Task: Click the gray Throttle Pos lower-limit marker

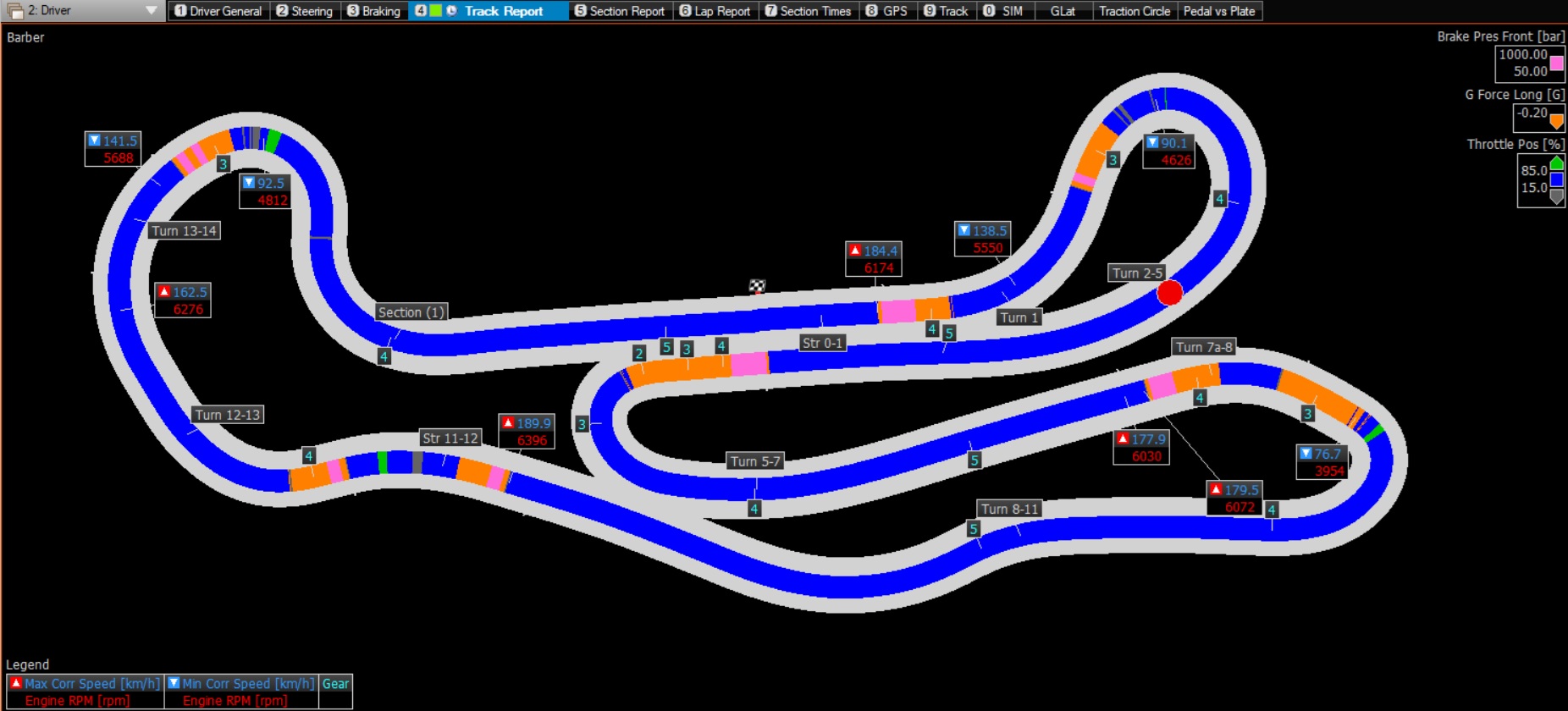Action: click(1556, 197)
